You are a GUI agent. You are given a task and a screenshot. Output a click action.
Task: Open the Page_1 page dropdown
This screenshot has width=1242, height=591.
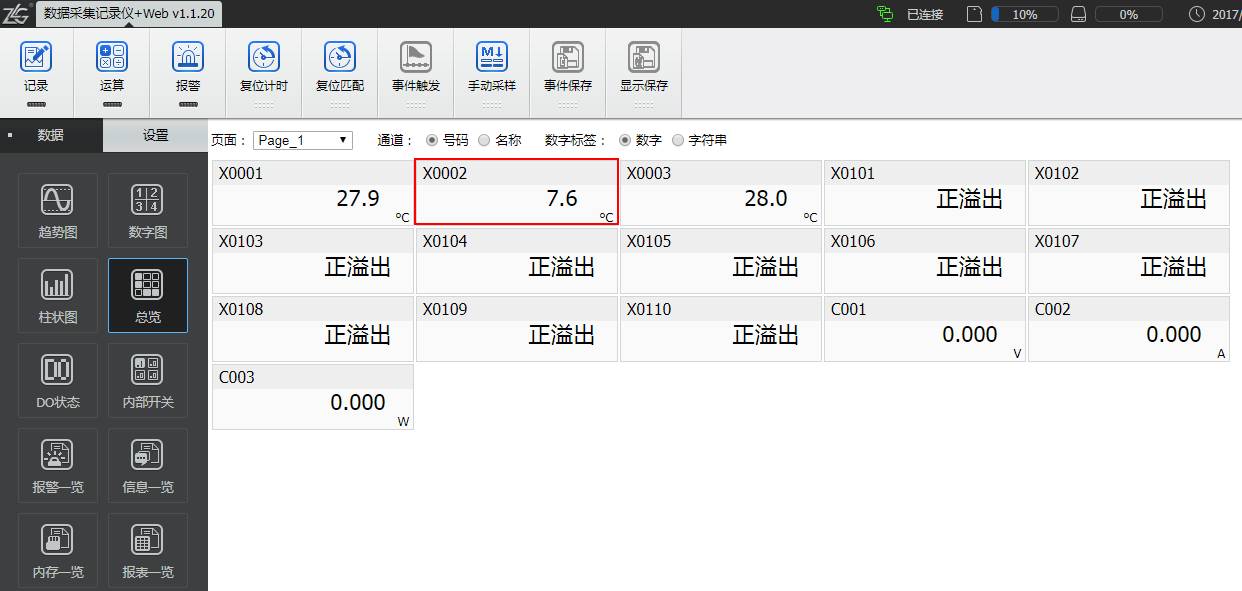coord(302,140)
